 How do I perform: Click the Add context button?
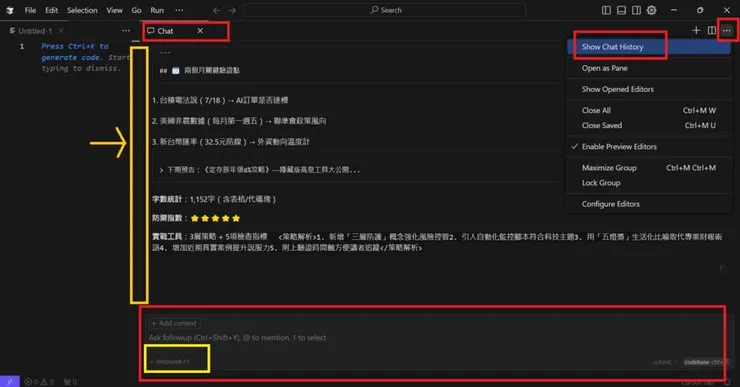tap(174, 323)
